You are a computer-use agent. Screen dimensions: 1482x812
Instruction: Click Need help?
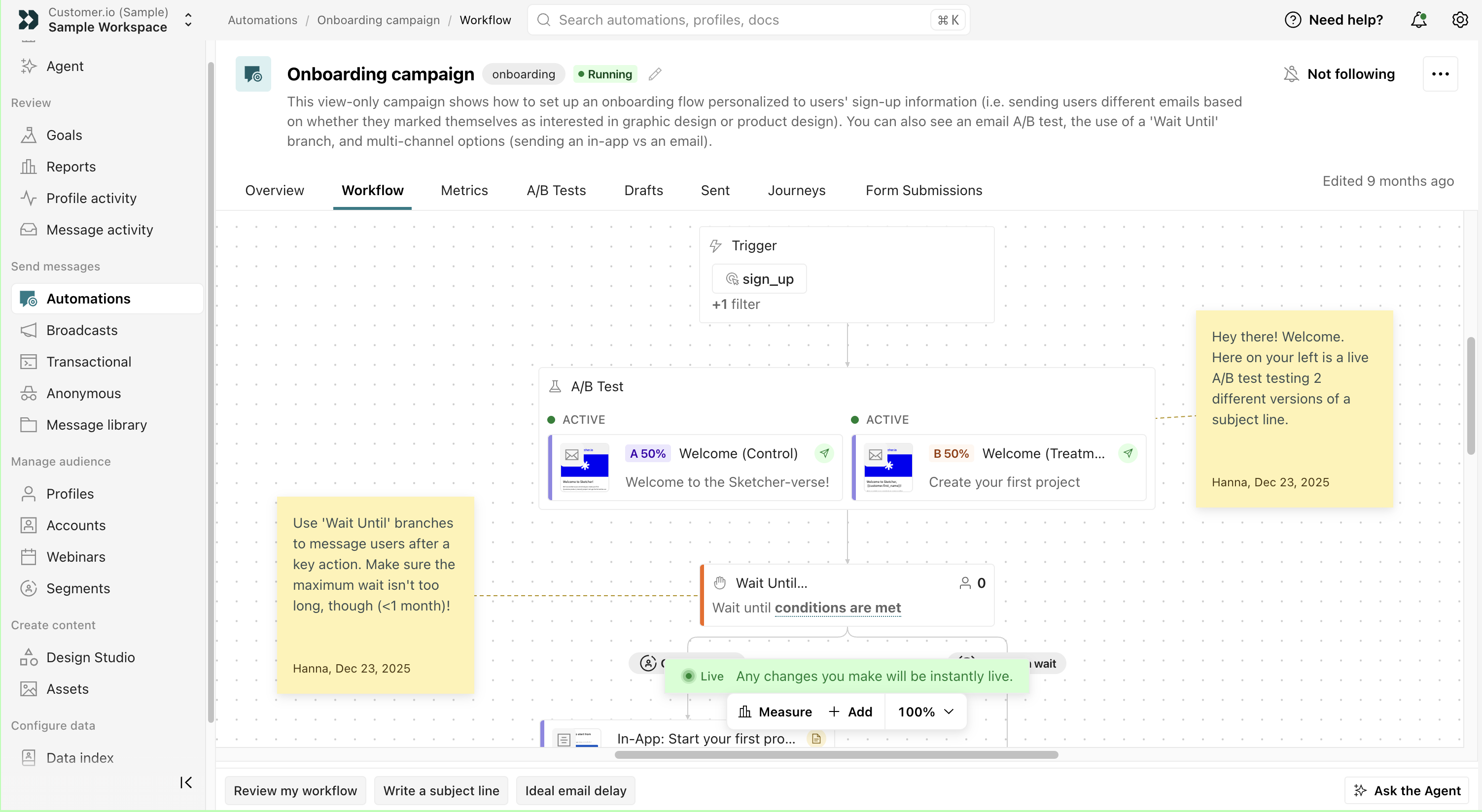point(1334,20)
